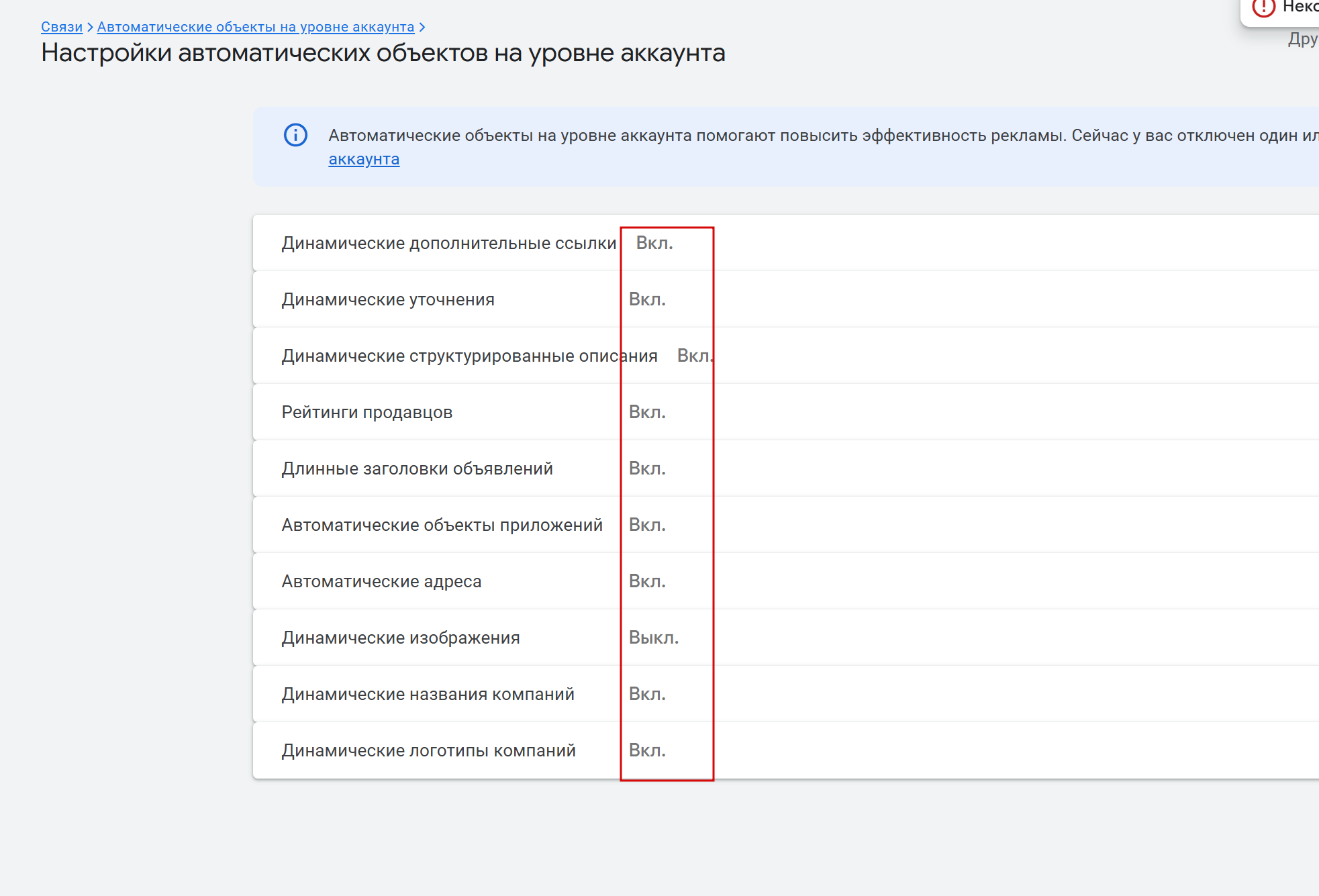Click Вкл. status of Динамические логотипы компаний
Image resolution: width=1319 pixels, height=896 pixels.
click(647, 750)
